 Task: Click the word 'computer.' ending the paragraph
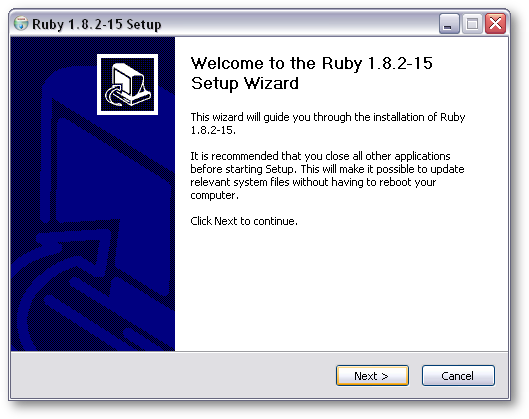point(215,195)
